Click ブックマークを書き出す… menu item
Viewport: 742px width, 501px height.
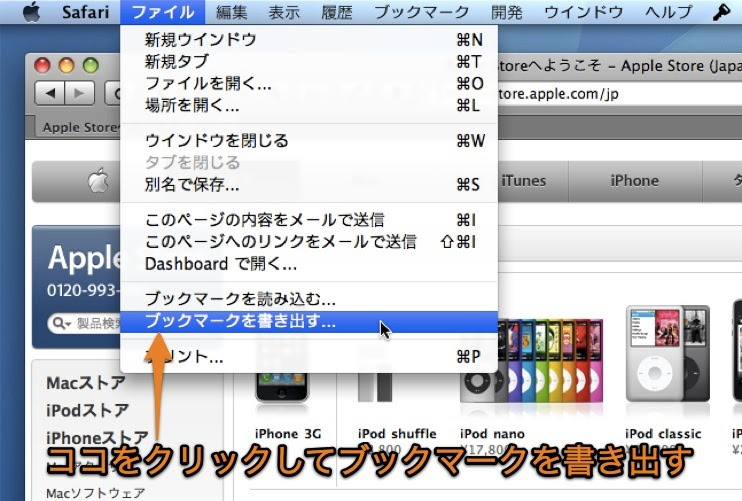coord(309,321)
